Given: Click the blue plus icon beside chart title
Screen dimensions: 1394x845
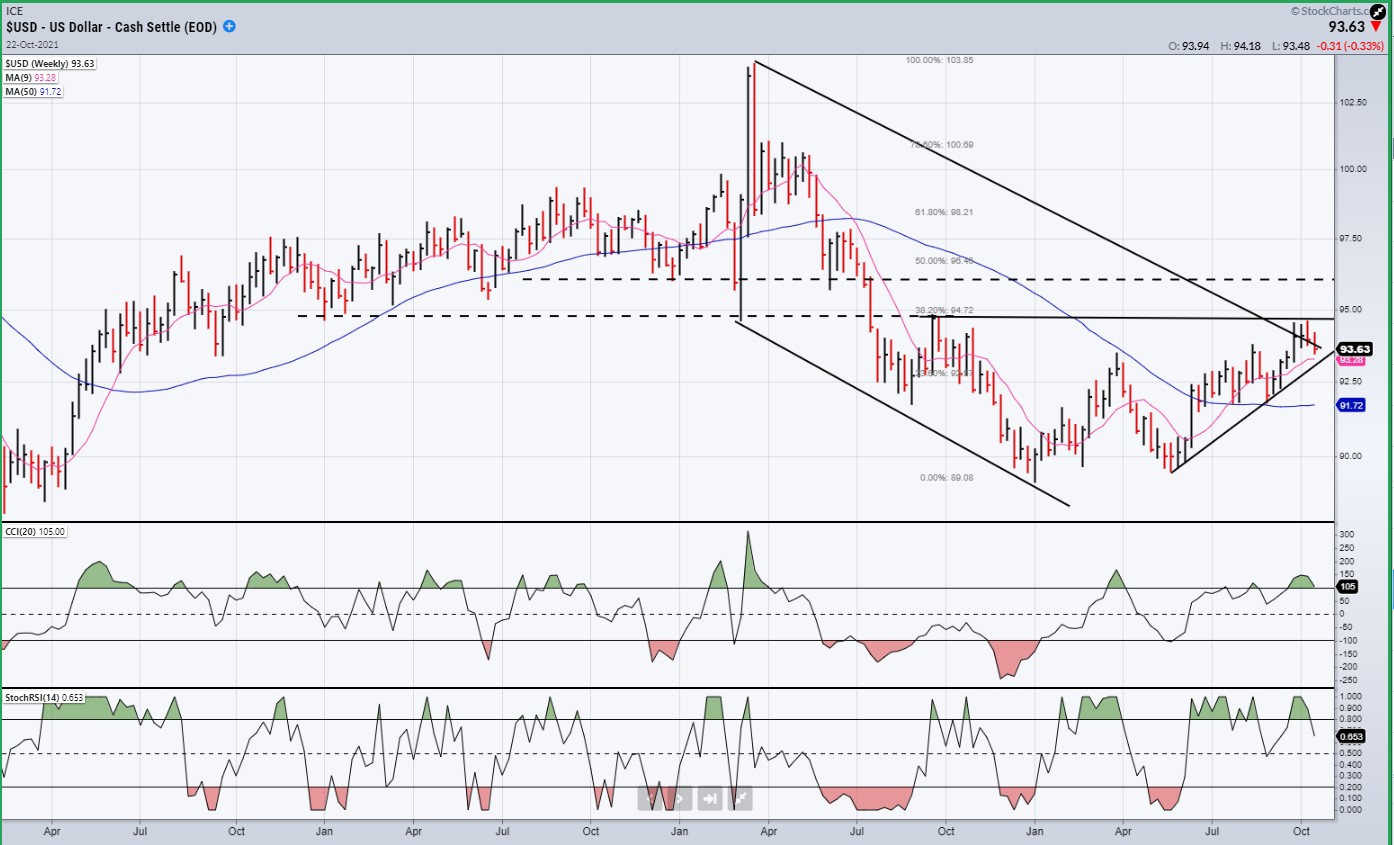Looking at the screenshot, I should click(x=229, y=26).
